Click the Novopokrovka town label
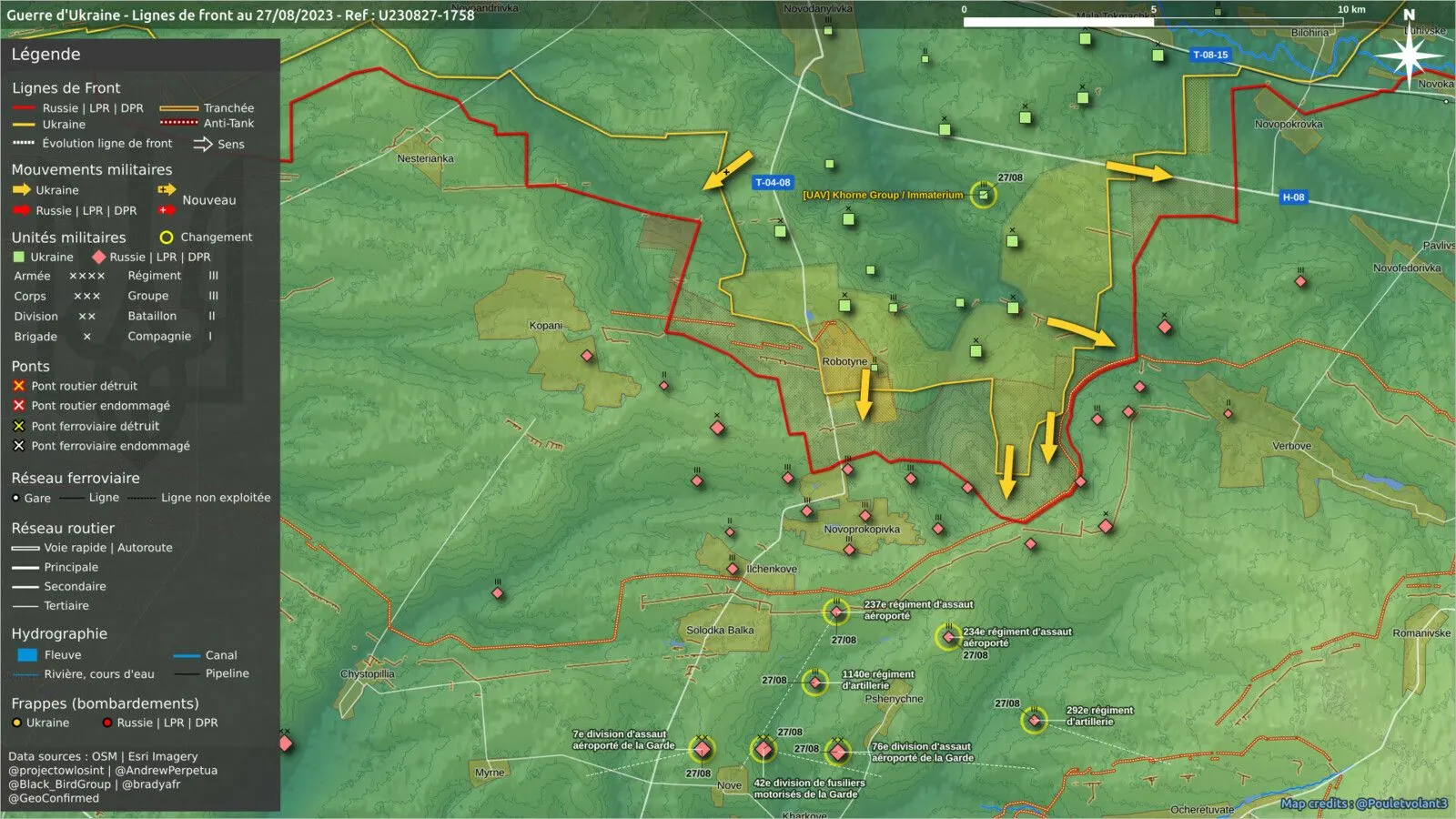Screen dimensions: 1456x819 tap(1289, 125)
